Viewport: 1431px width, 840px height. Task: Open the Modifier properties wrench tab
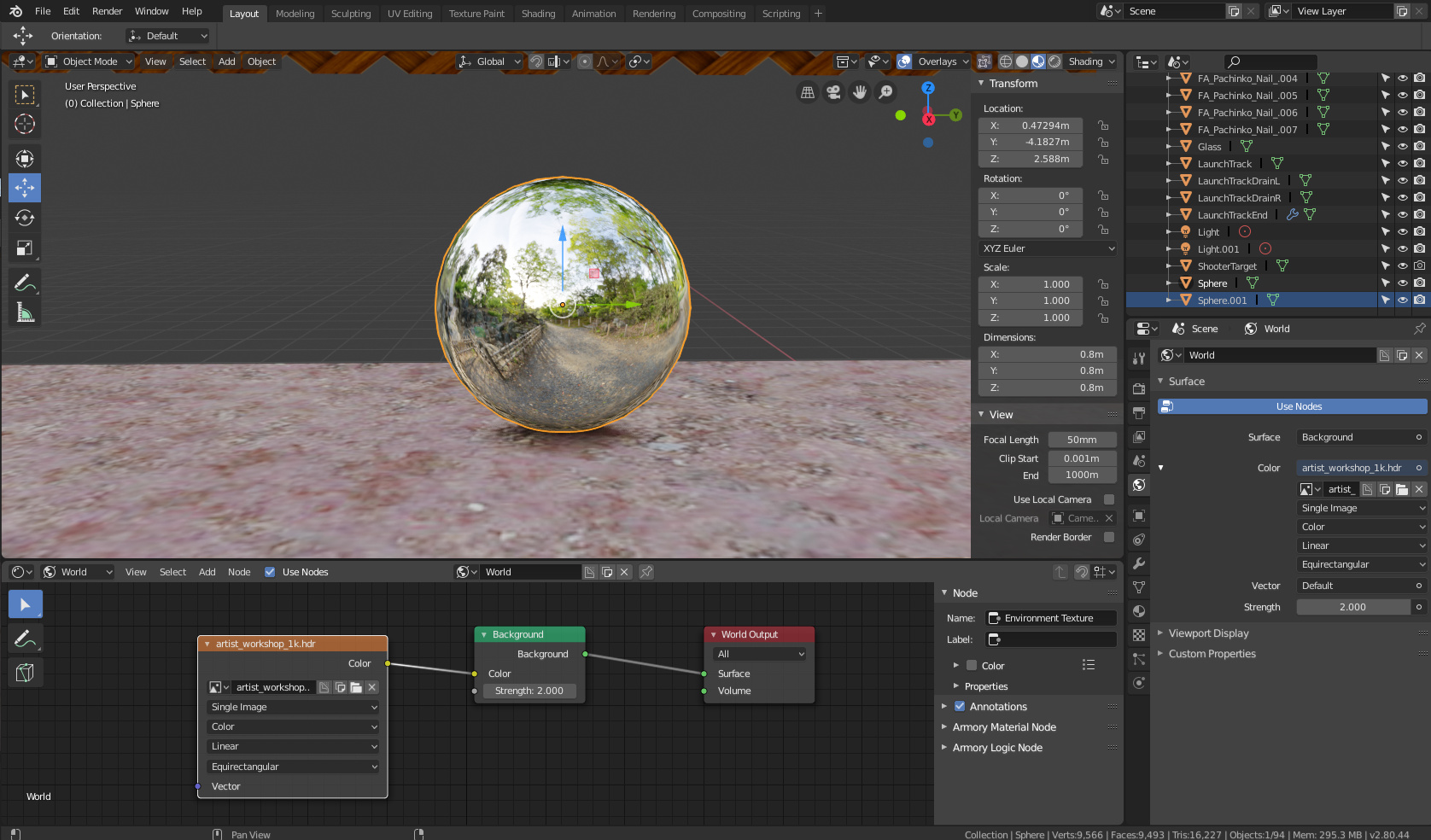pos(1138,563)
